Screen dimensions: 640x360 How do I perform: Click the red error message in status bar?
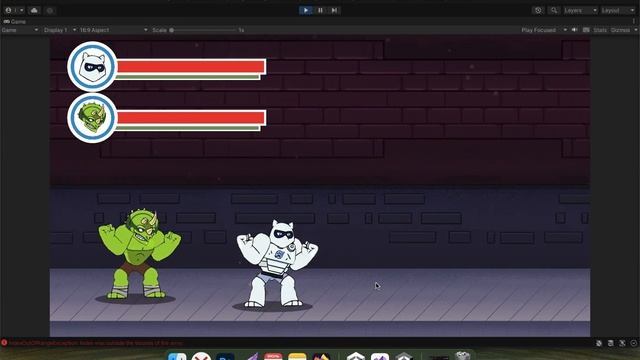[96, 343]
